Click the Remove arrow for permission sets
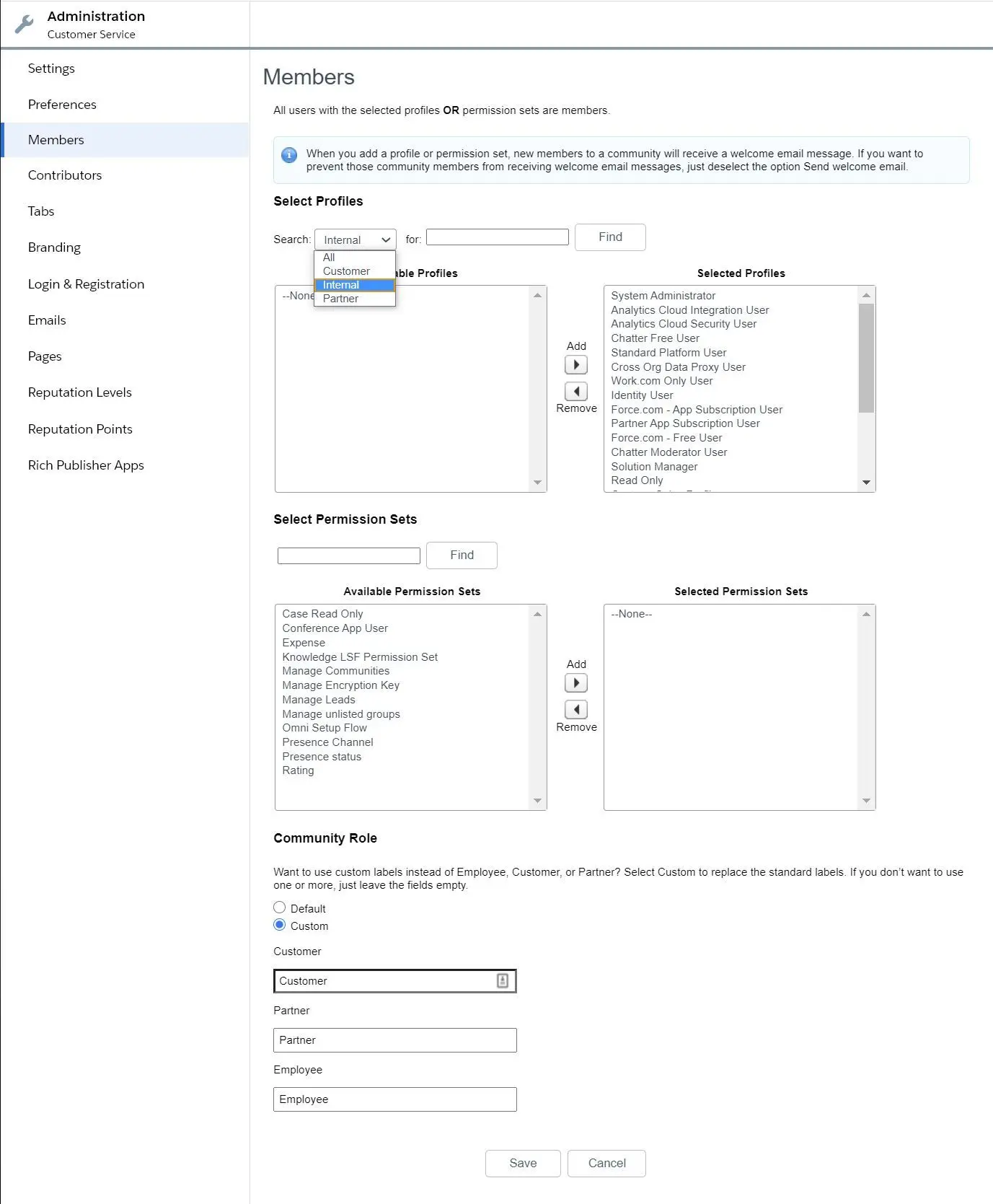The image size is (993, 1204). tap(575, 710)
